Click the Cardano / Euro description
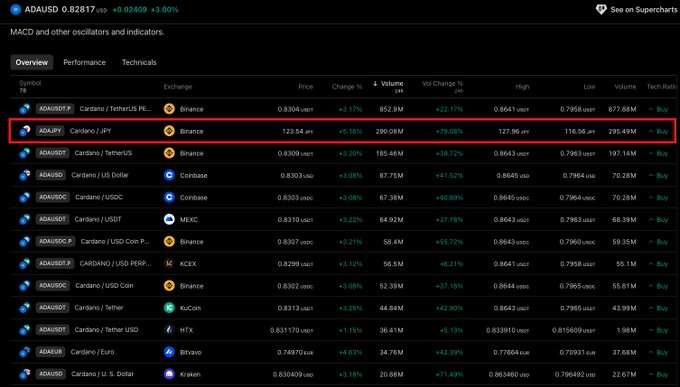This screenshot has width=680, height=387. (92, 352)
